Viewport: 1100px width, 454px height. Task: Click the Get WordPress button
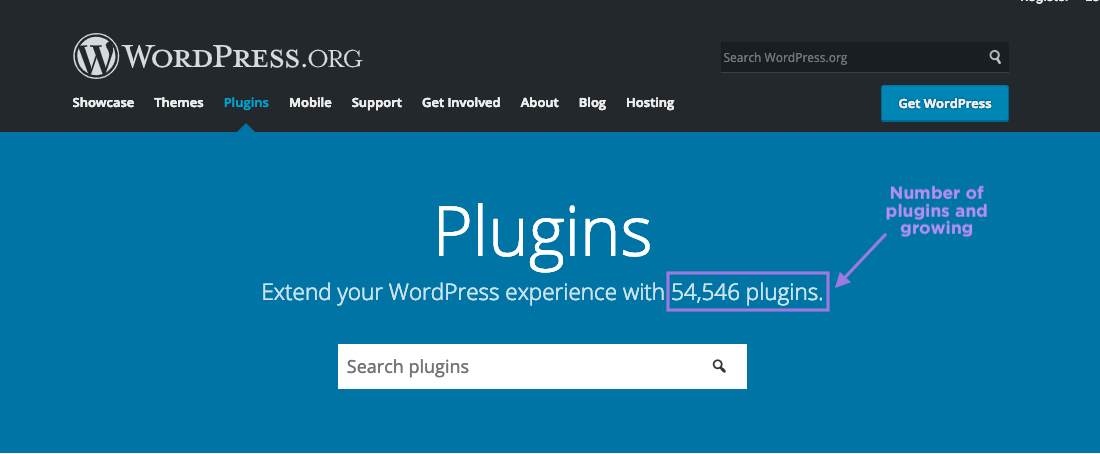pos(945,103)
